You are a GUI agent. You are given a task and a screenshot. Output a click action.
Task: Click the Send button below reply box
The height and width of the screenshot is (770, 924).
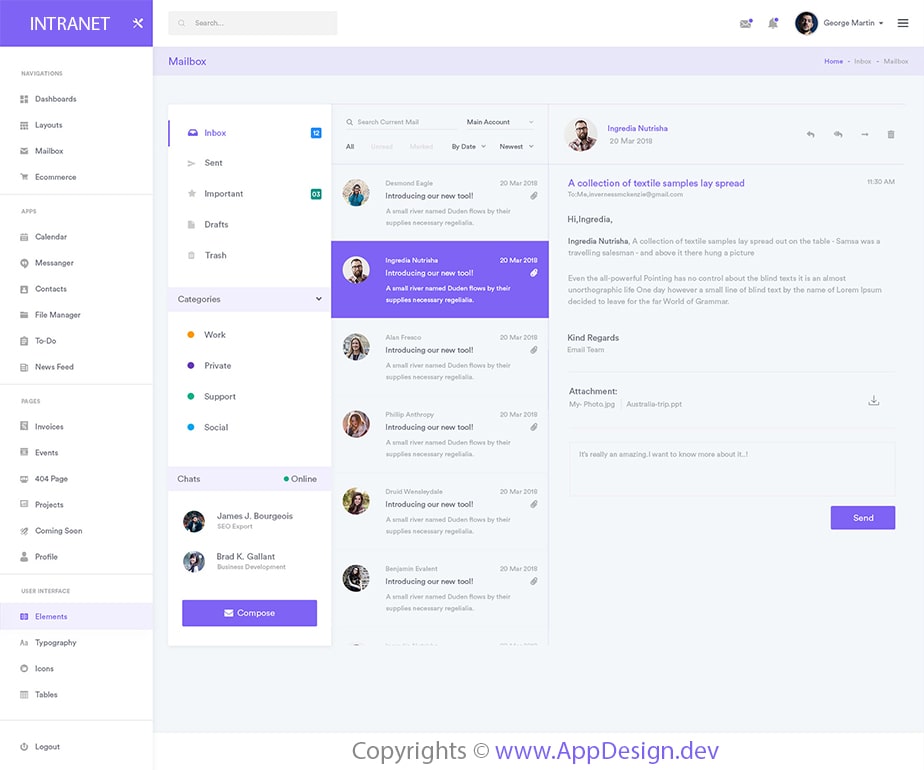pyautogui.click(x=862, y=518)
